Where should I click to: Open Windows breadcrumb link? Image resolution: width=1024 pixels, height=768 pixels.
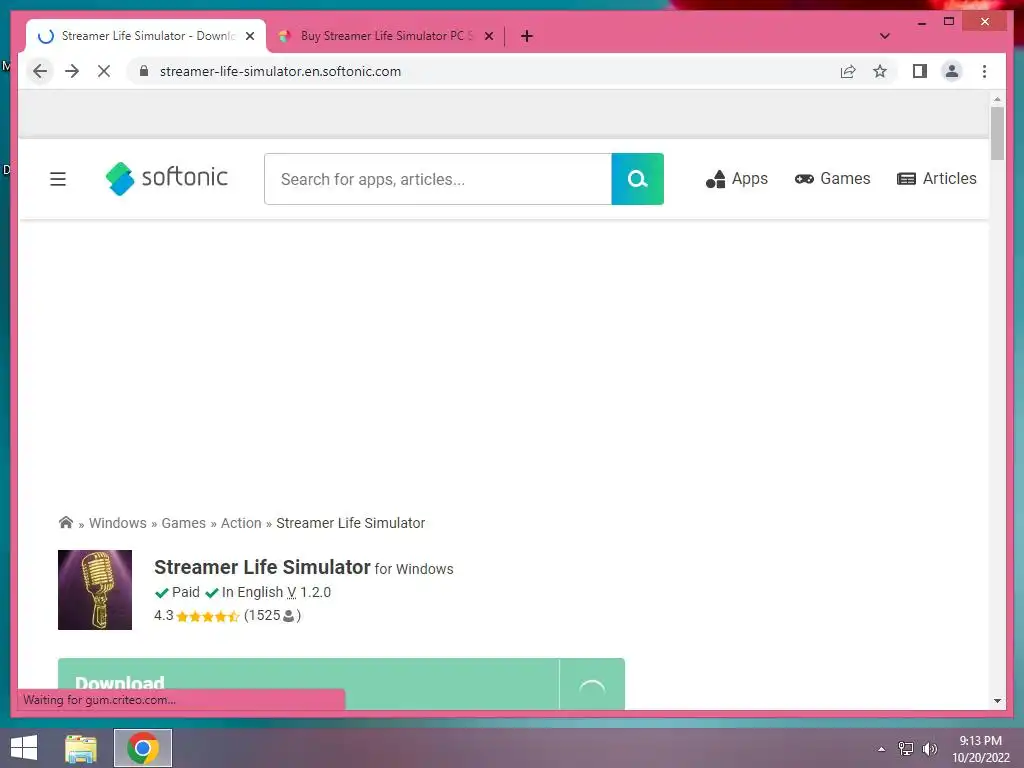click(x=118, y=523)
